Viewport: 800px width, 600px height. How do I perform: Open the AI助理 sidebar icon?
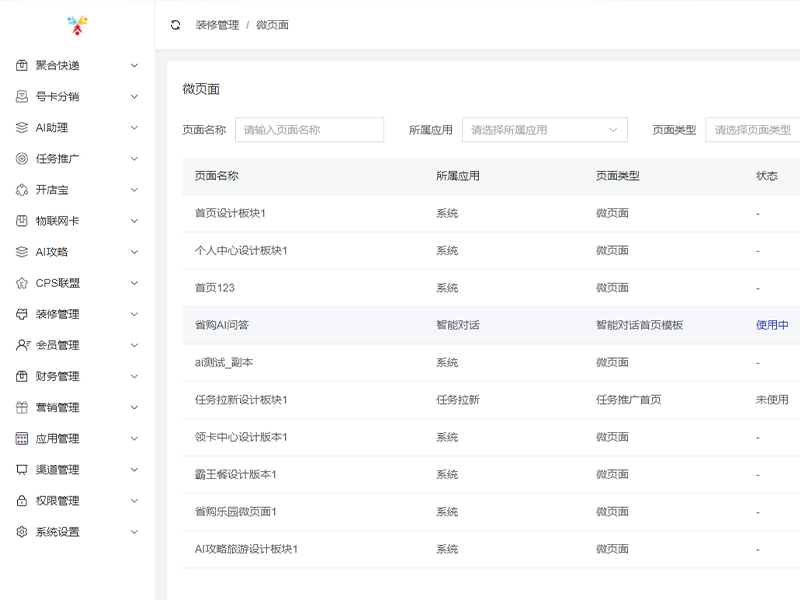tap(22, 127)
